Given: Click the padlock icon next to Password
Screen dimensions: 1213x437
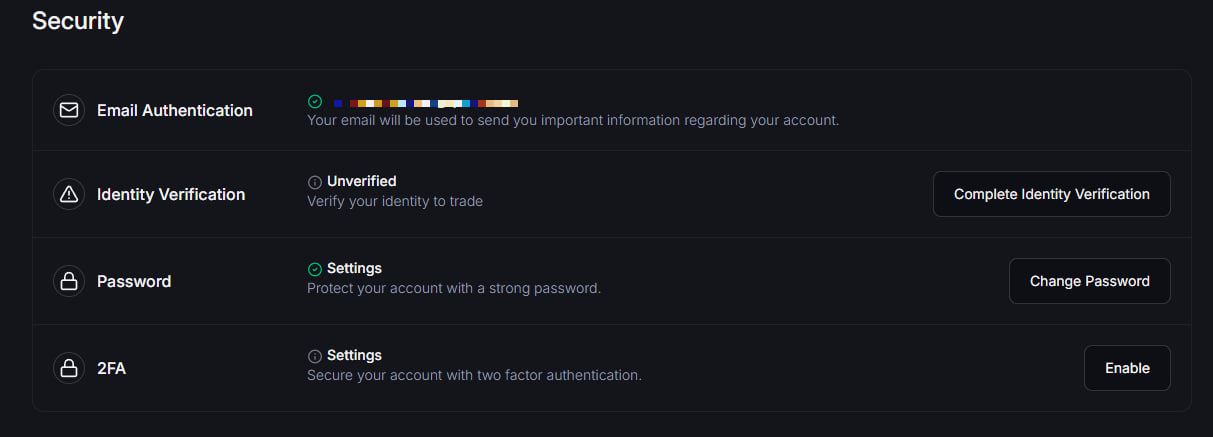Looking at the screenshot, I should 69,281.
